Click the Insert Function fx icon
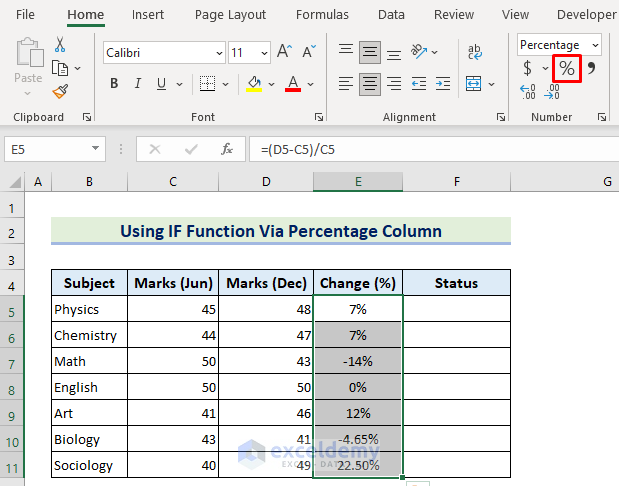This screenshot has height=486, width=619. (x=227, y=149)
